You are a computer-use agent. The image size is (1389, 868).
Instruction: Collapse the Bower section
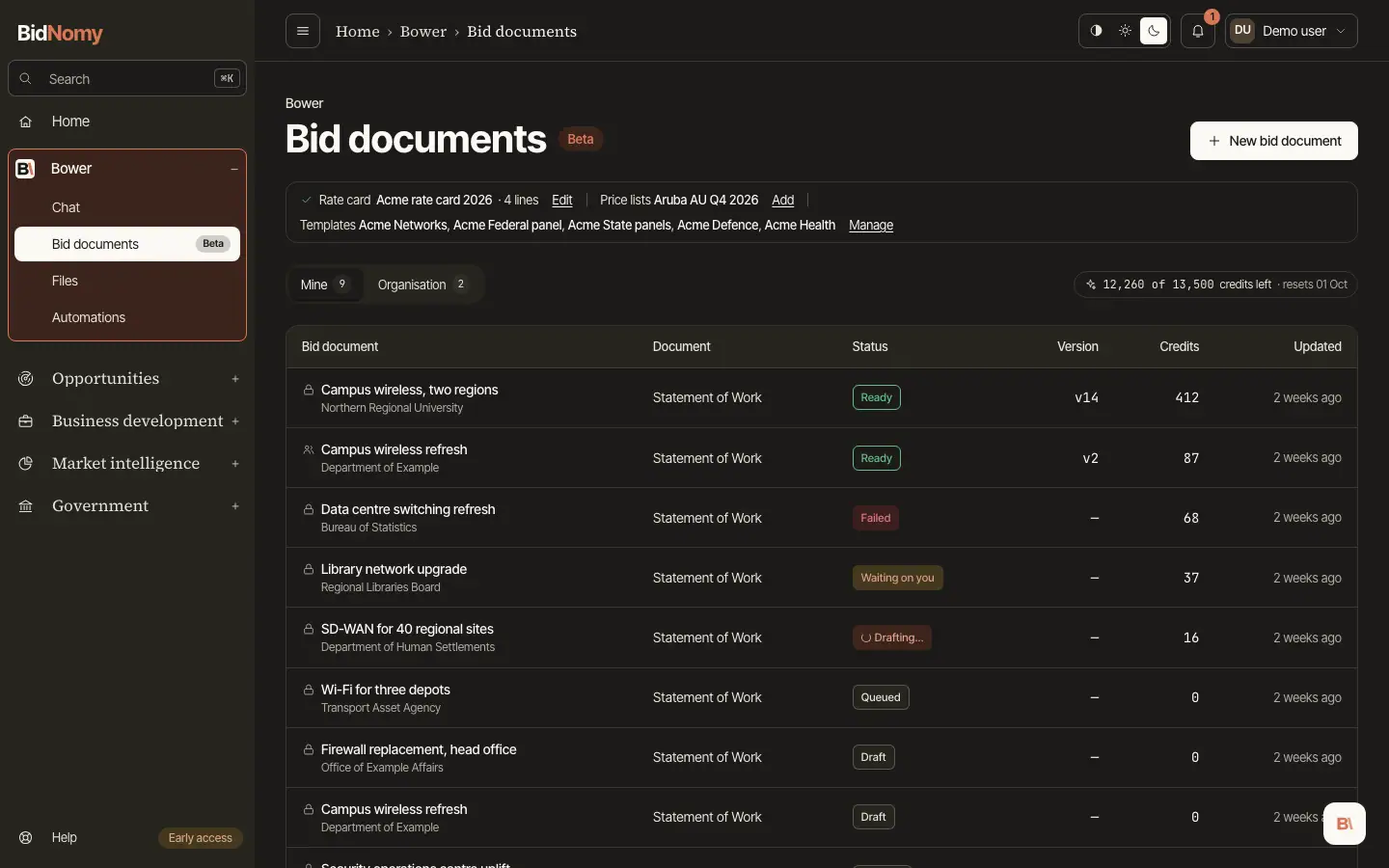(x=234, y=169)
